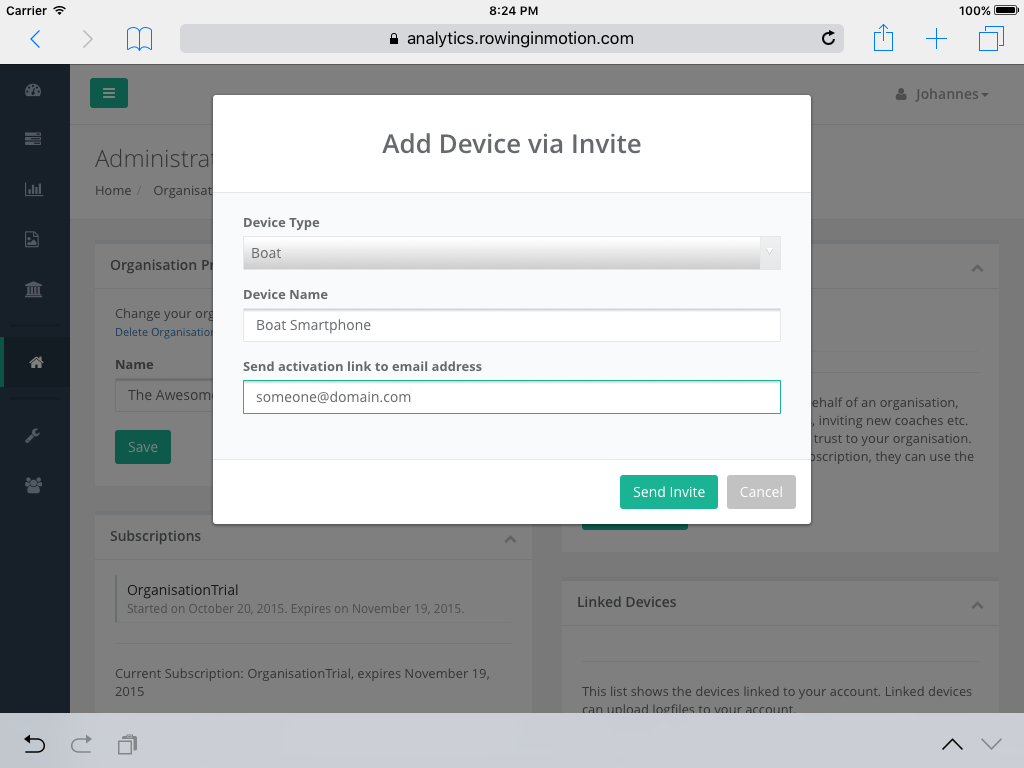The image size is (1024, 768).
Task: Collapse the Linked Devices section
Action: (x=977, y=604)
